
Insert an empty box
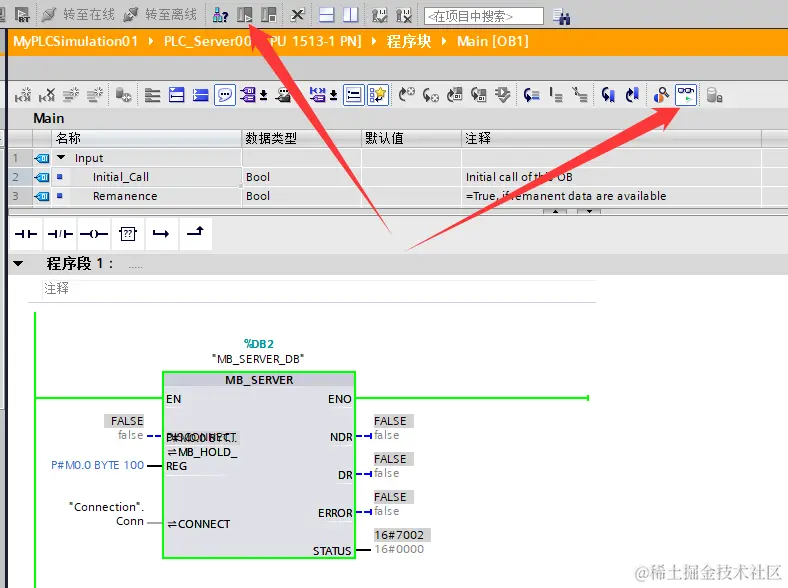coord(128,234)
